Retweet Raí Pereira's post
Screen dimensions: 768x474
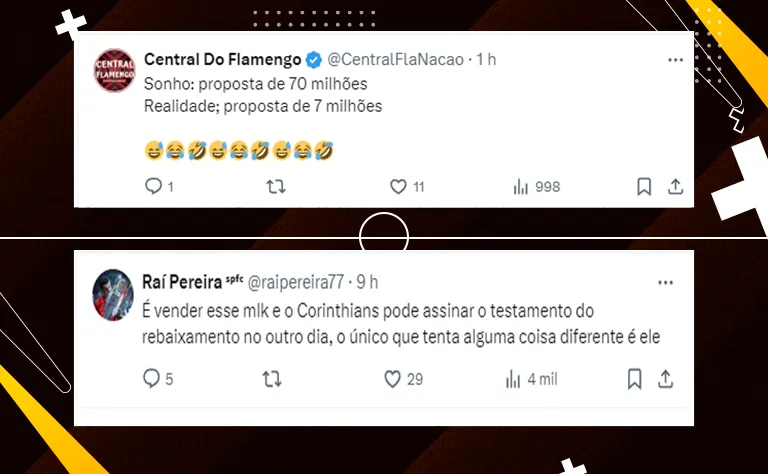click(271, 379)
